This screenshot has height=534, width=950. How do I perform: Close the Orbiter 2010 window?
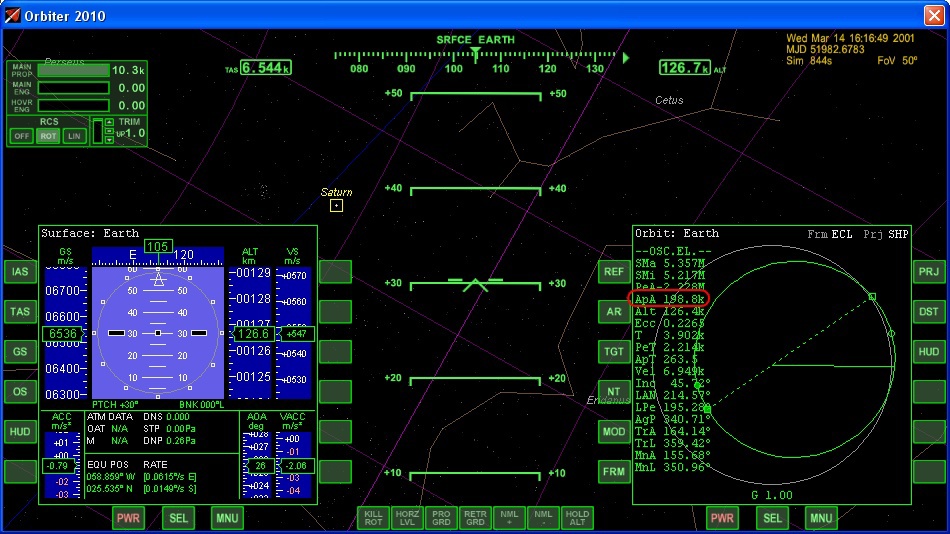tap(934, 15)
